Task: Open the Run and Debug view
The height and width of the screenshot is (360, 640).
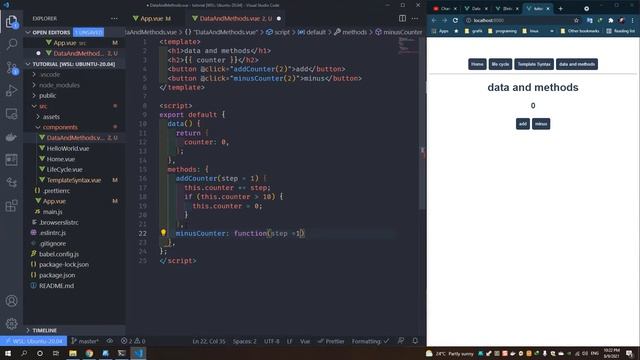Action: tap(11, 90)
